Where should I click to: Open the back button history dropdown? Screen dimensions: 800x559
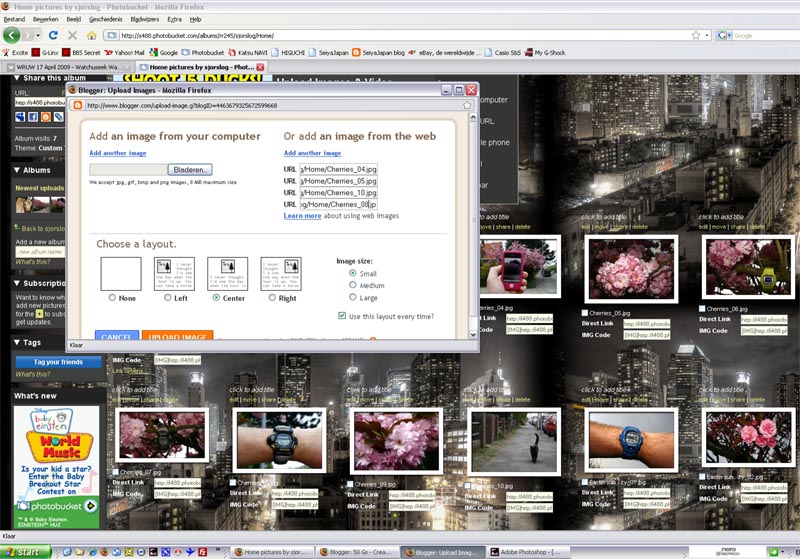(x=38, y=35)
